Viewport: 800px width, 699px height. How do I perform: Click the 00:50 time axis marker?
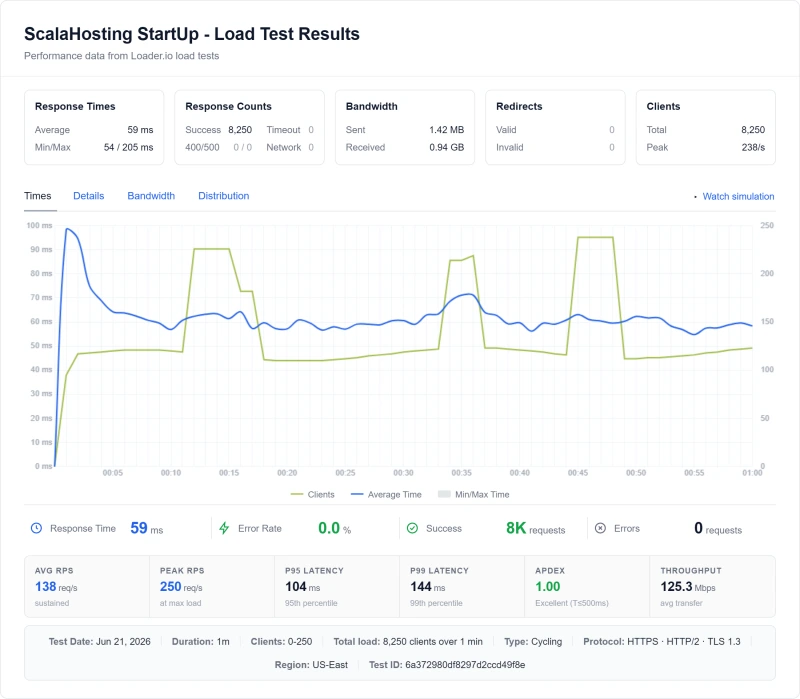636,473
